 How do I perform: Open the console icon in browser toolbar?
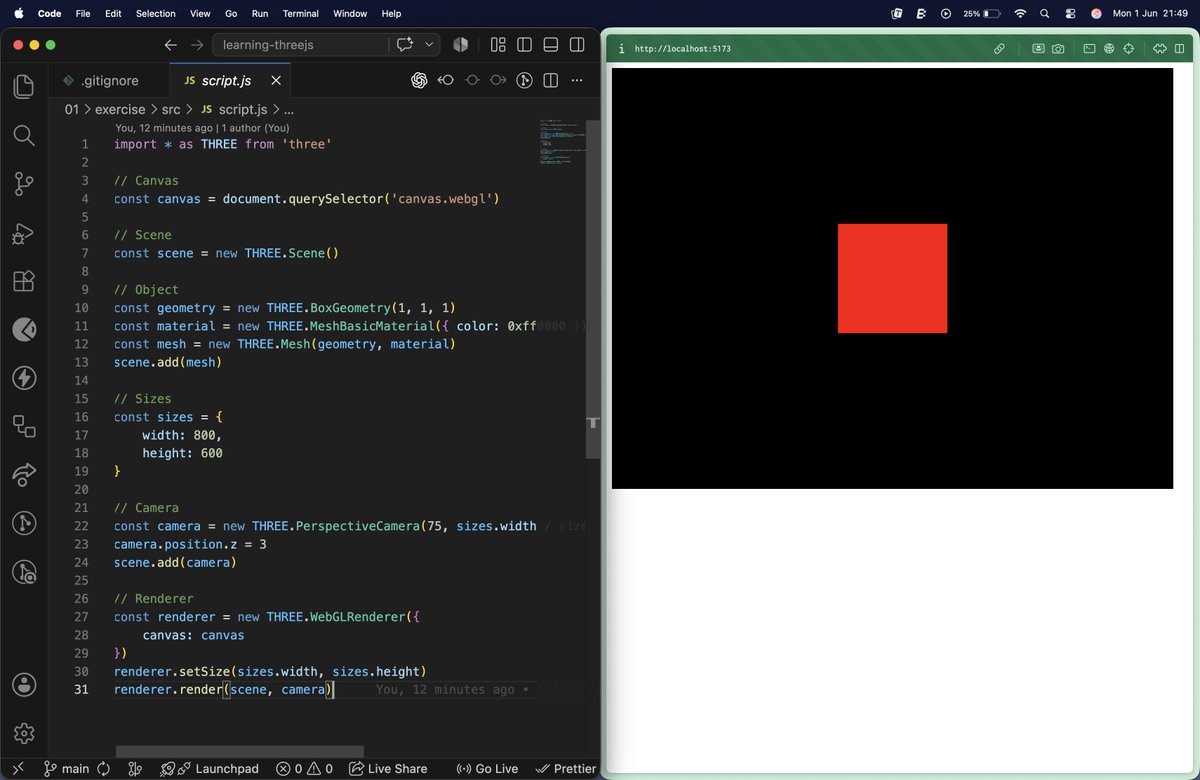(x=1089, y=48)
